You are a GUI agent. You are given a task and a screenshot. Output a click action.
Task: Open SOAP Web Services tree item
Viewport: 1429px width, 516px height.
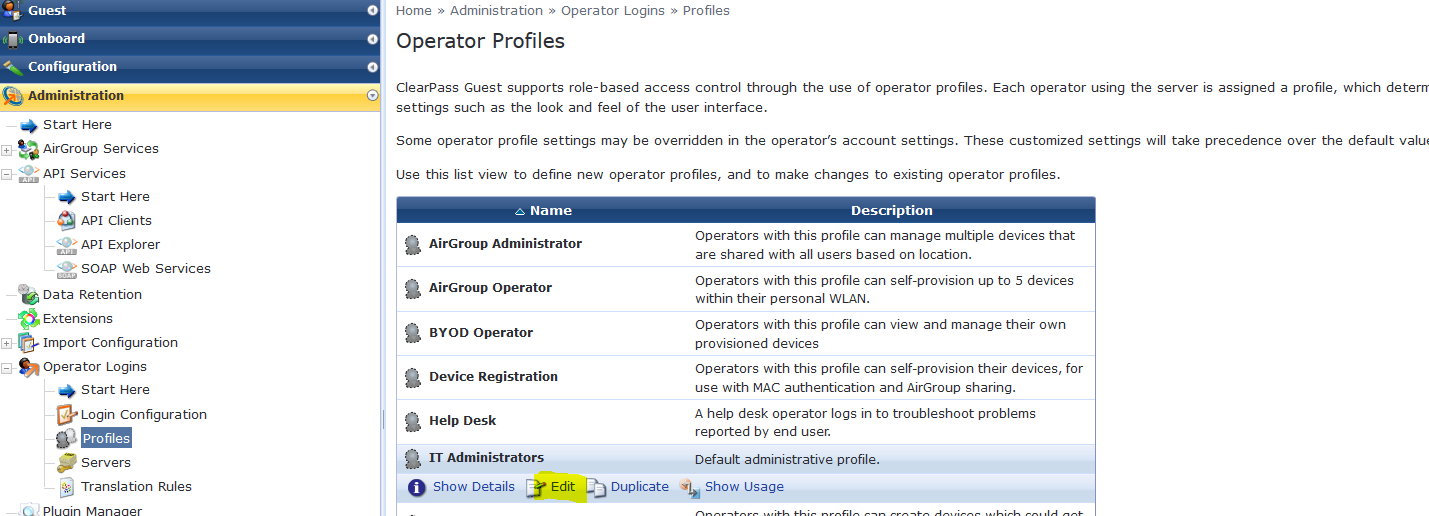[x=146, y=269]
